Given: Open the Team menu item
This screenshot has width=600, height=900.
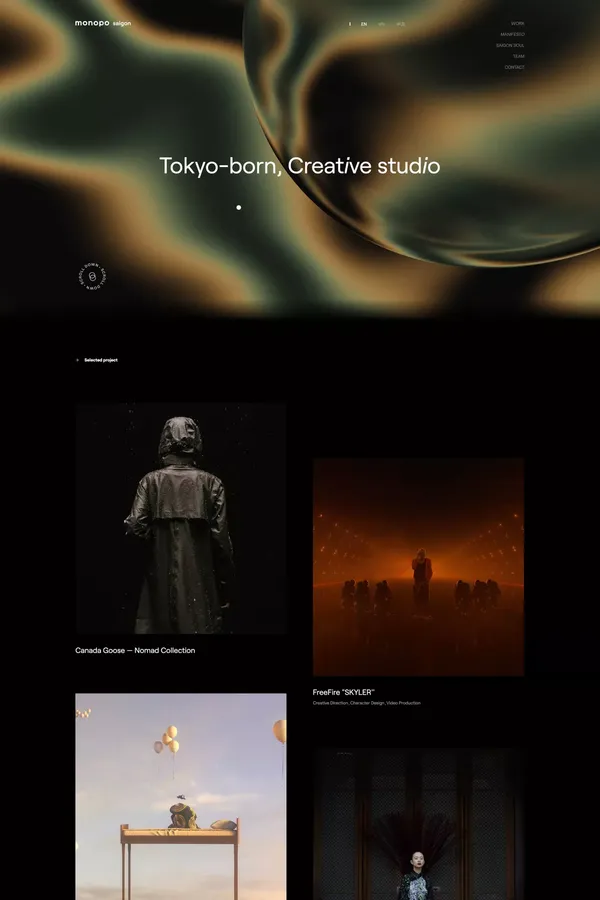Looking at the screenshot, I should (x=519, y=56).
